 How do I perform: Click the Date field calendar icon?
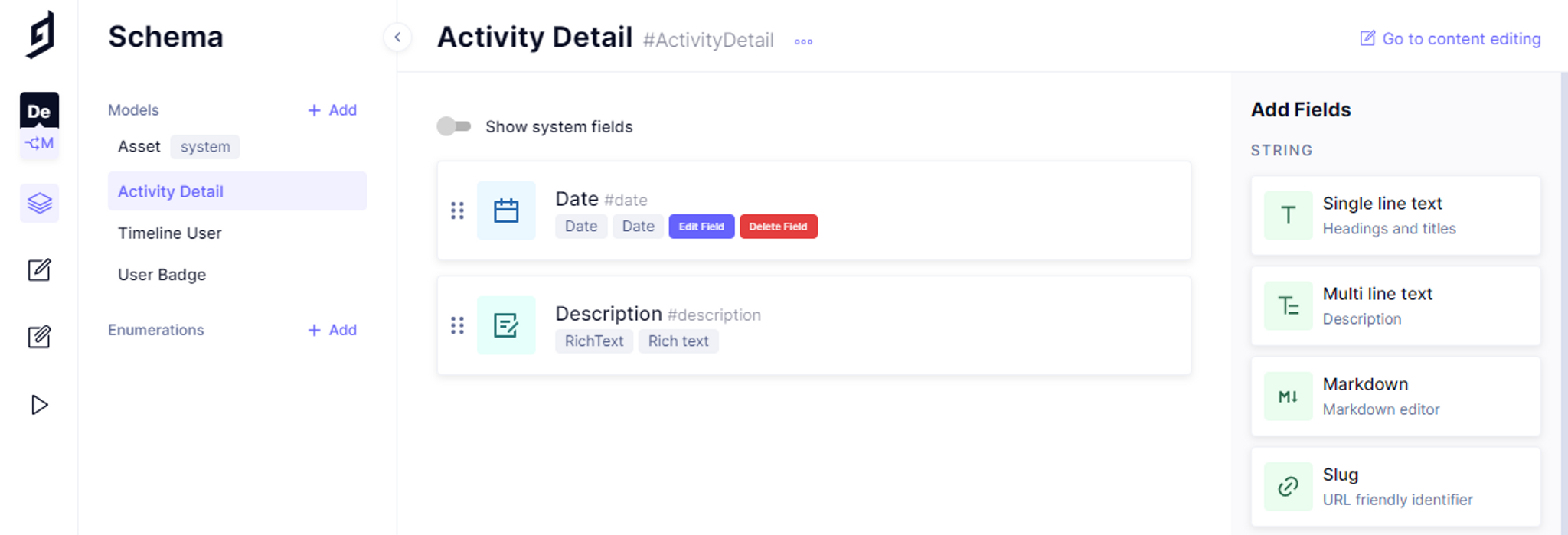click(x=506, y=210)
